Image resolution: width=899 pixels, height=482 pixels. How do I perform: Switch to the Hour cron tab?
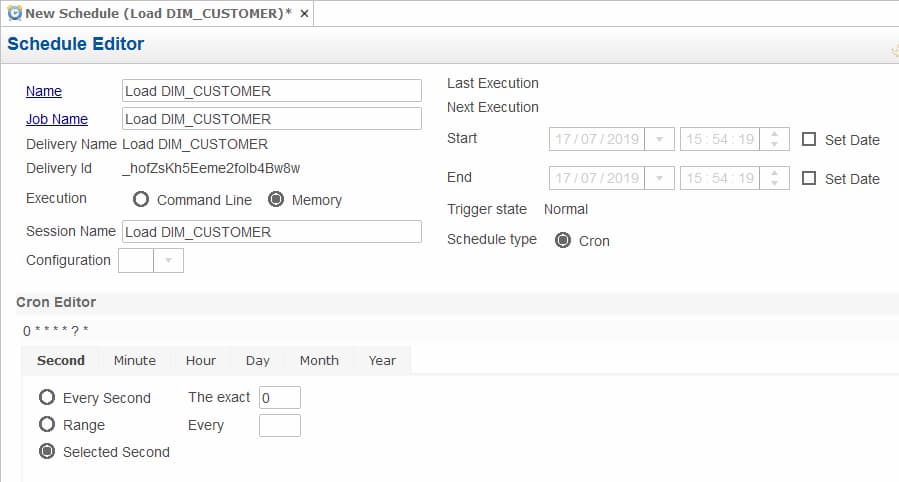click(201, 360)
